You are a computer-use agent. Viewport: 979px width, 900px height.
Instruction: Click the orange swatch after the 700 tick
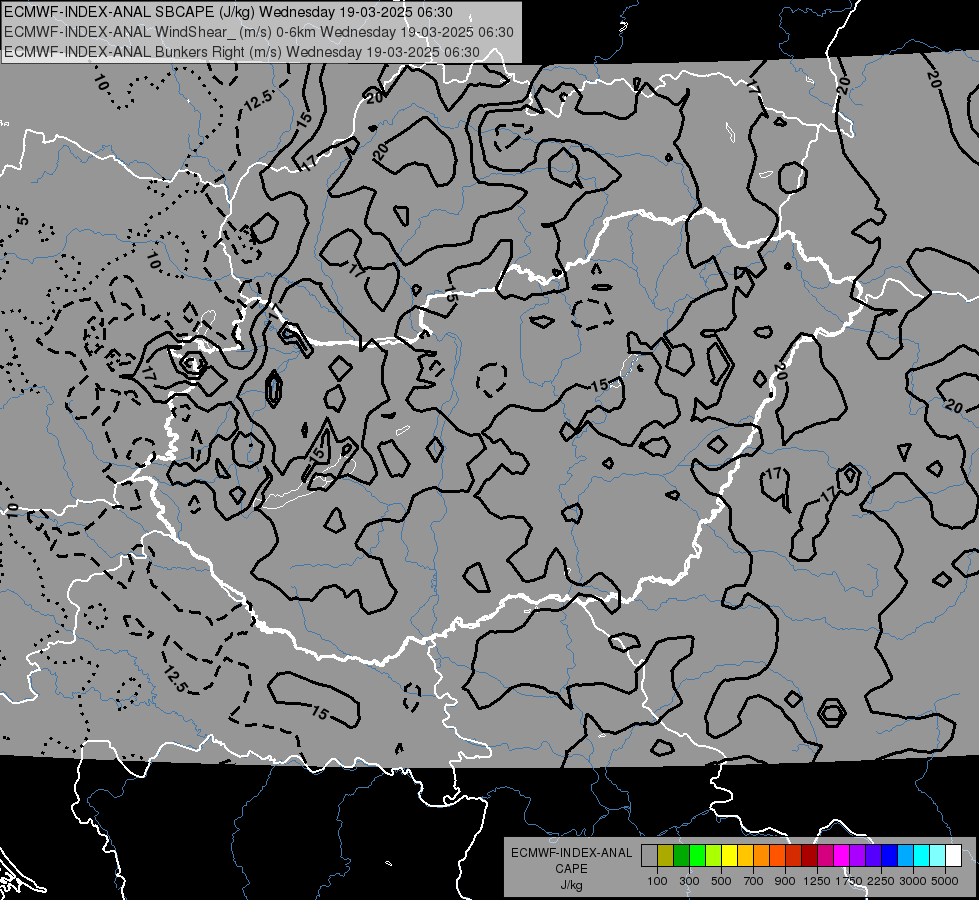point(762,855)
